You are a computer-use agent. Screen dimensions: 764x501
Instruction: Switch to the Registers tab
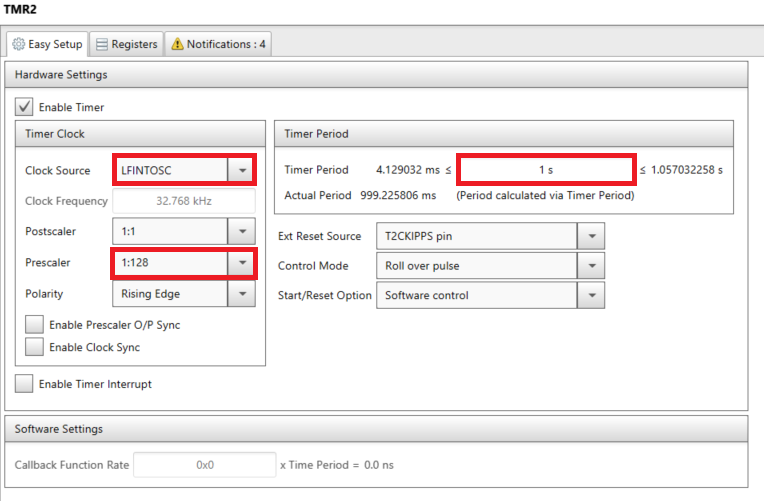point(126,44)
